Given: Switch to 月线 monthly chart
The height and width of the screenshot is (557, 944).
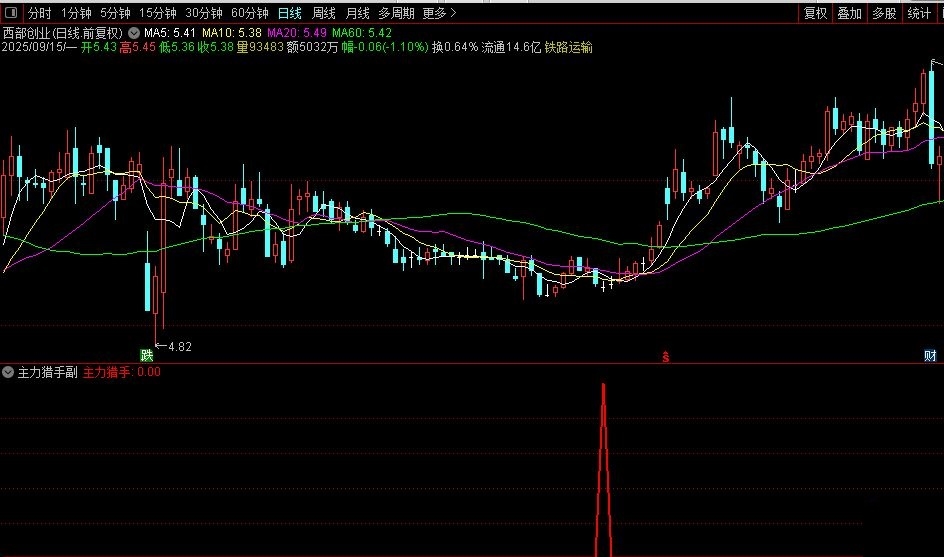Looking at the screenshot, I should tap(358, 13).
